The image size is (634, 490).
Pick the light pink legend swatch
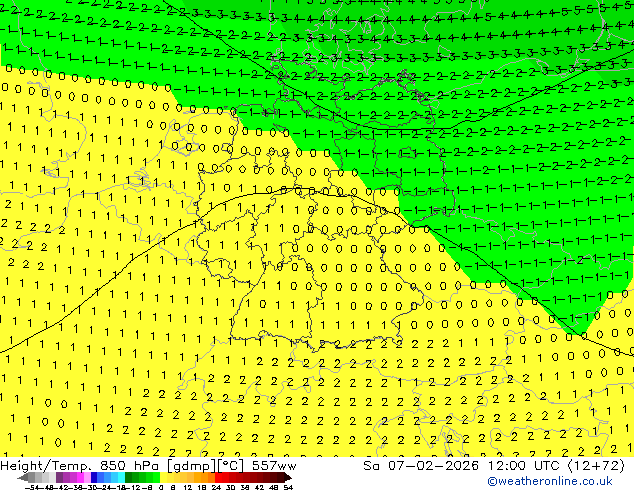[87, 477]
